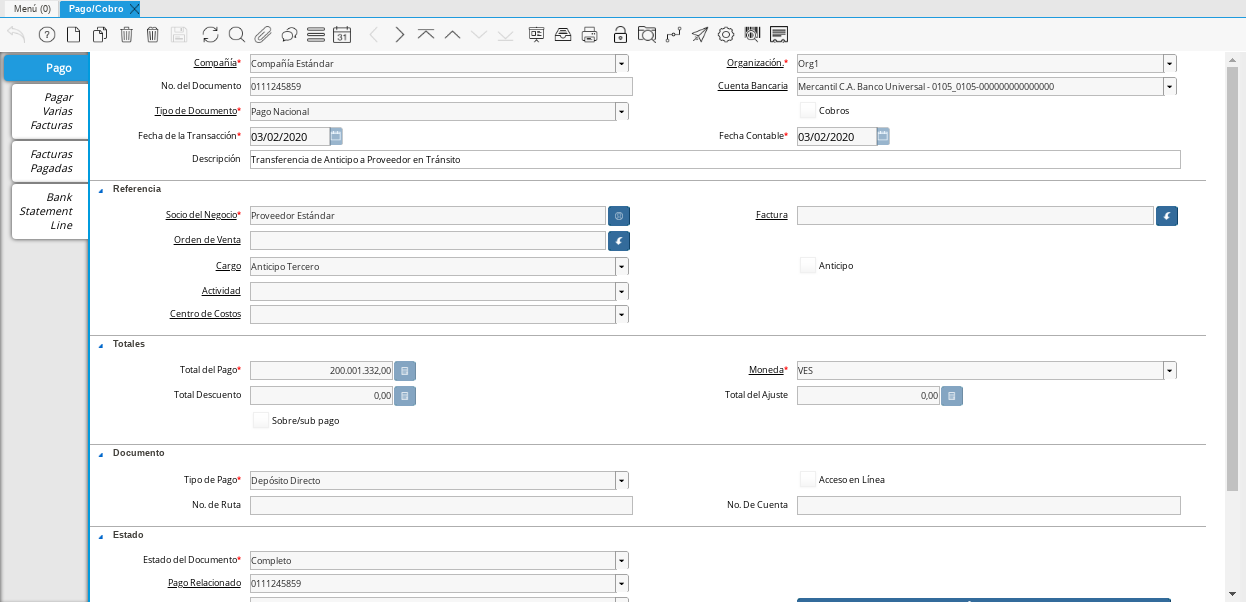The width and height of the screenshot is (1246, 602).
Task: Check the Sobre/sub pago checkbox
Action: [x=261, y=421]
